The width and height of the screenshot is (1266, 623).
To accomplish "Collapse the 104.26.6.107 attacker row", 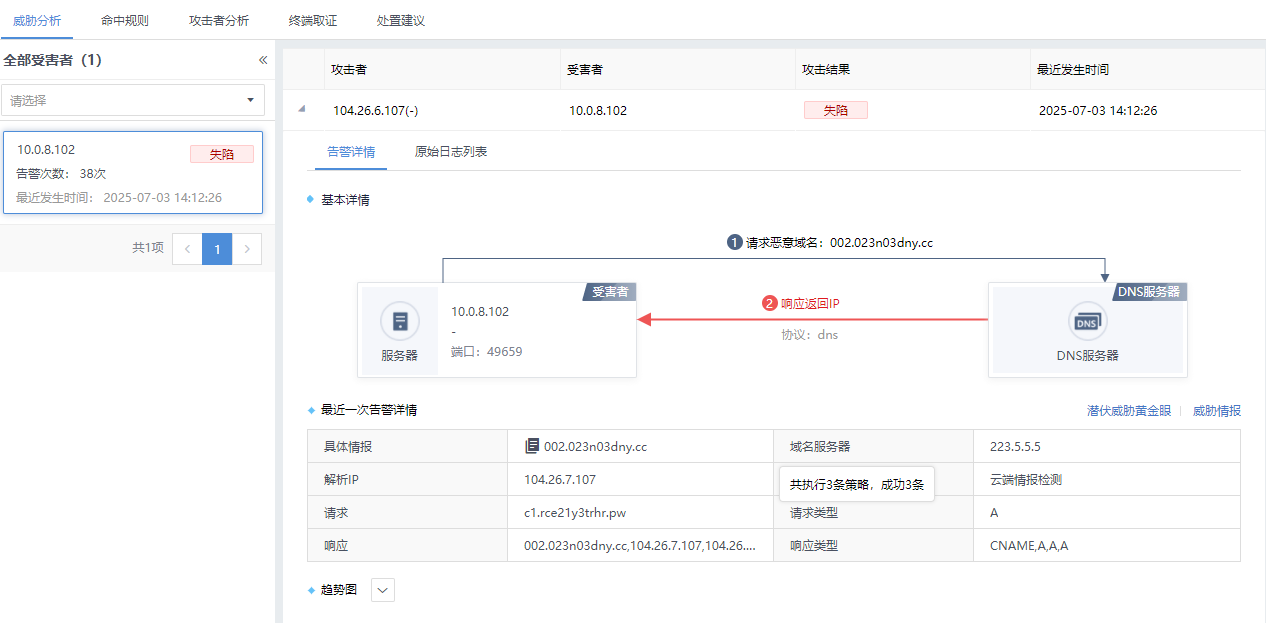I will click(302, 110).
